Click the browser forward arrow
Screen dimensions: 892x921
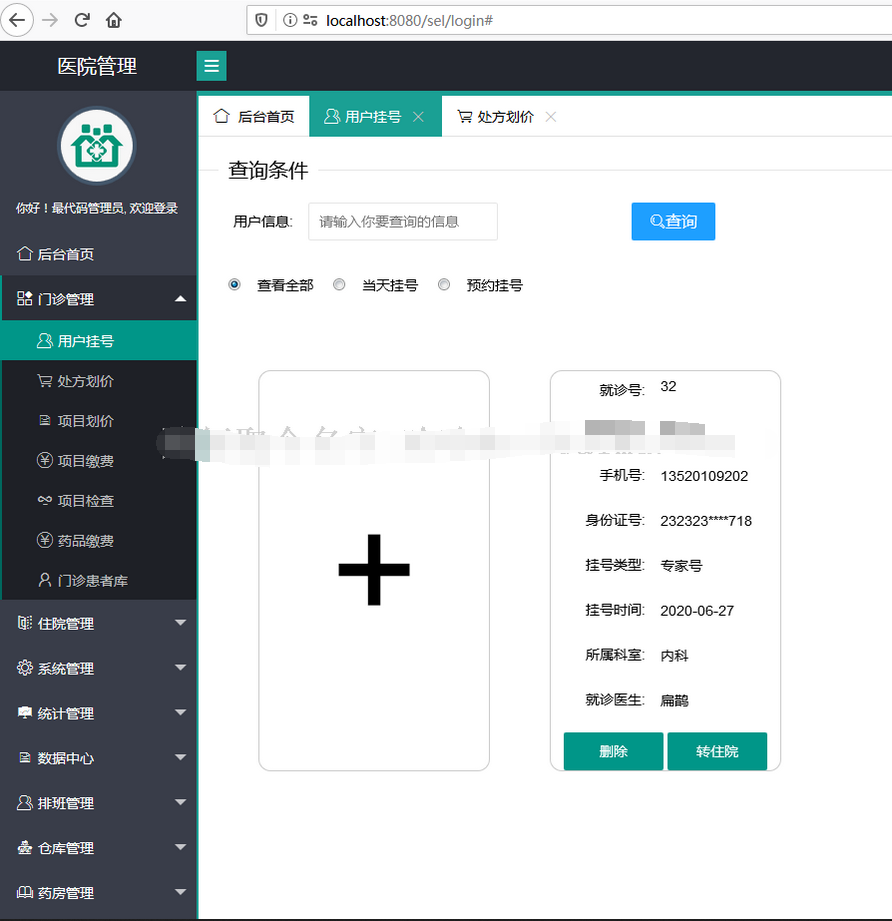click(51, 20)
